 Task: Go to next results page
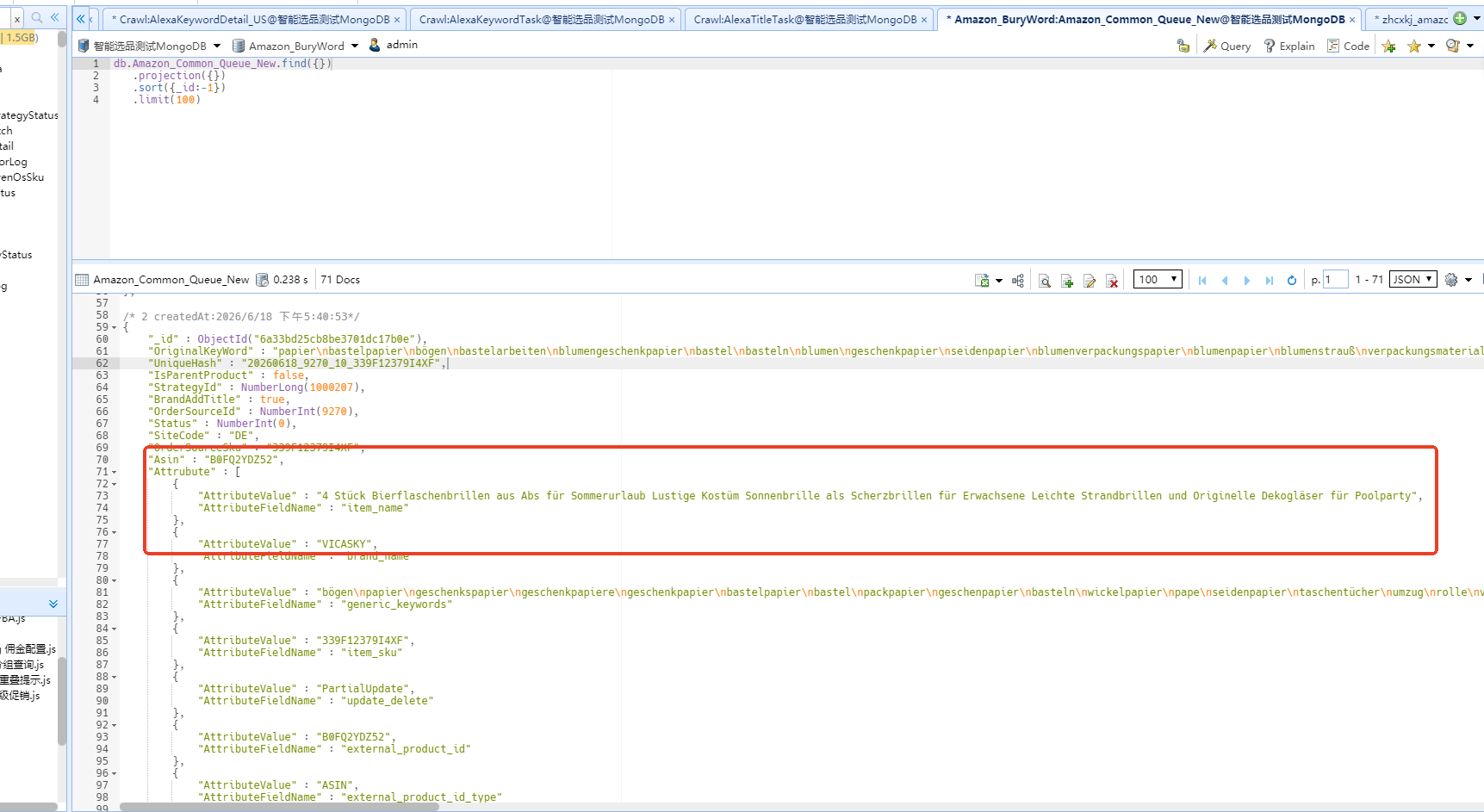1247,280
